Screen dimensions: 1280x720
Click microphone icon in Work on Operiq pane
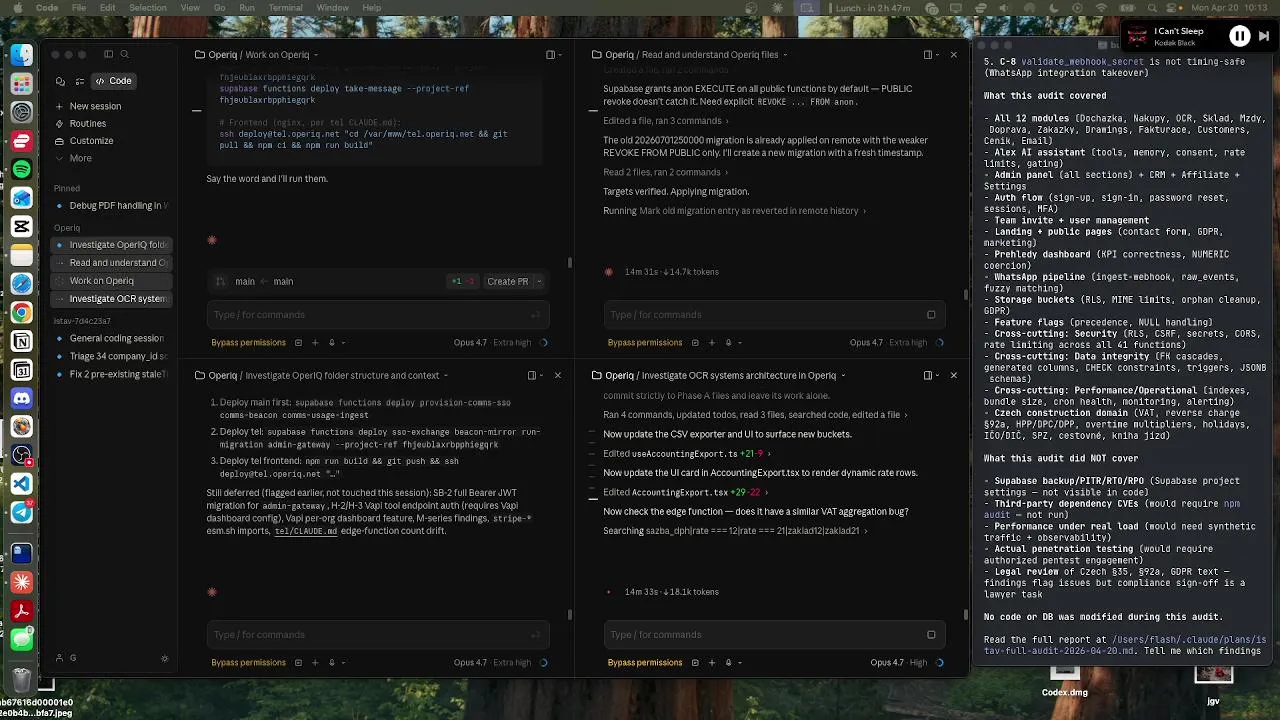point(332,343)
